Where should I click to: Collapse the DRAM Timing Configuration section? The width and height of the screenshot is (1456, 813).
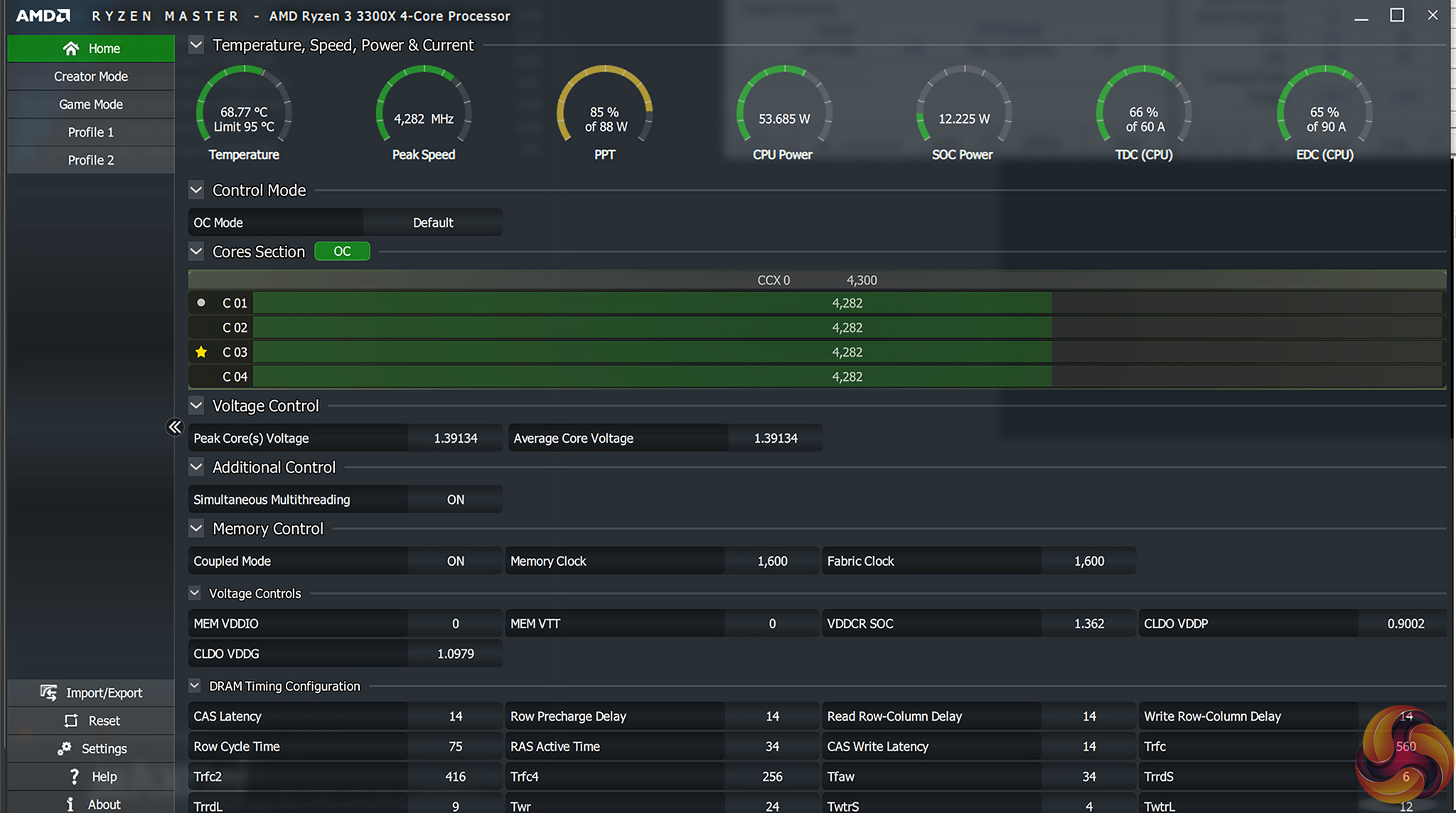coord(194,686)
